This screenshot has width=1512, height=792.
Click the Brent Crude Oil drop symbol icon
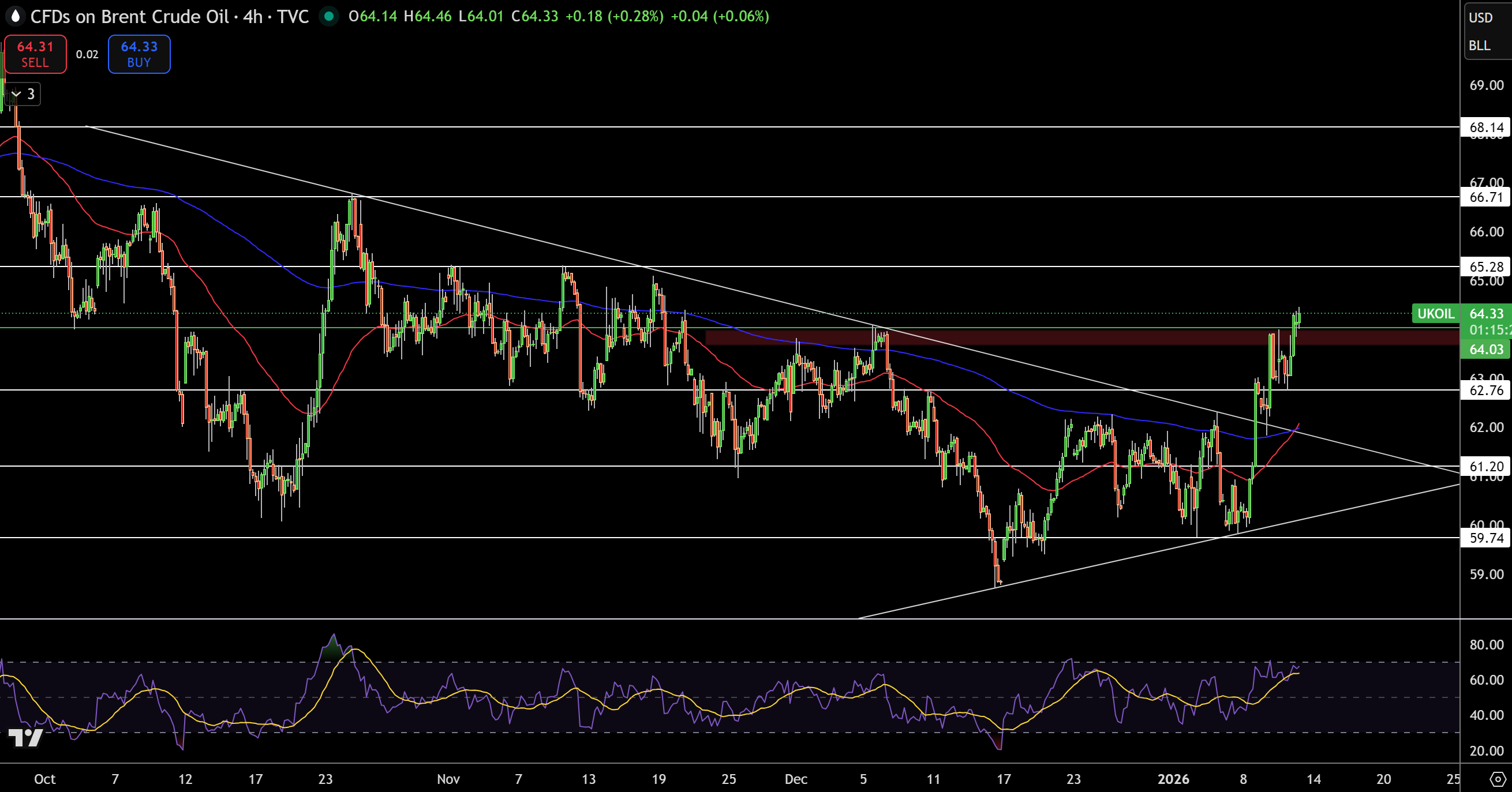coord(16,16)
